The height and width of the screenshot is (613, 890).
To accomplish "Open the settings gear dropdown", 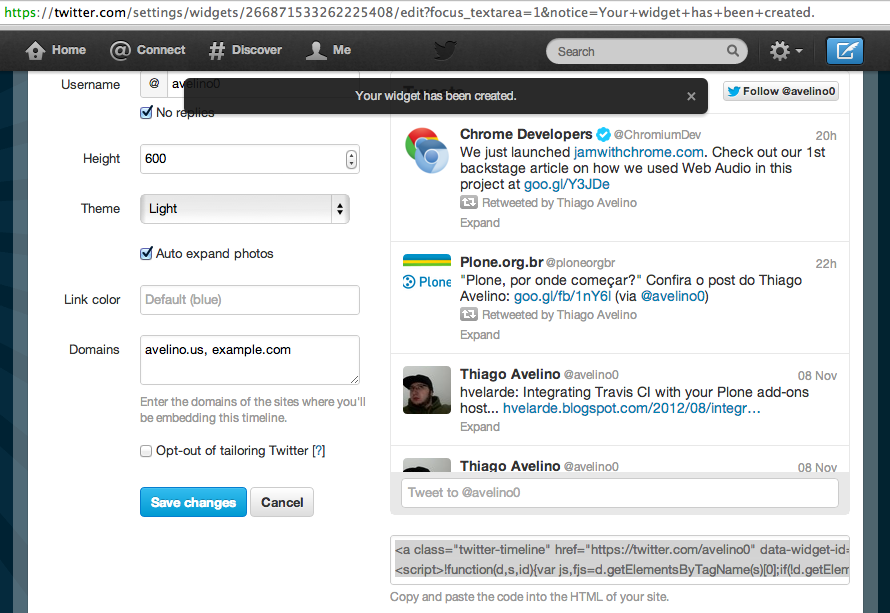I will (786, 51).
